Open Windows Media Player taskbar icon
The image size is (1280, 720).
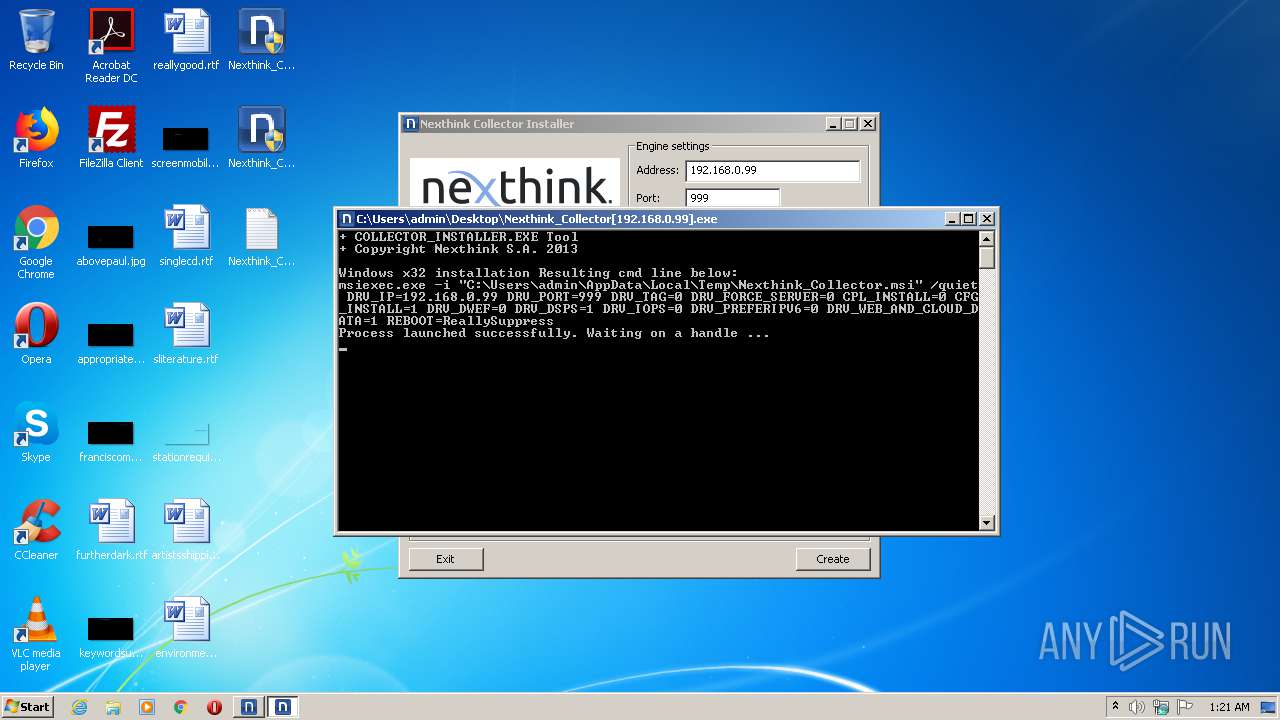[x=147, y=707]
